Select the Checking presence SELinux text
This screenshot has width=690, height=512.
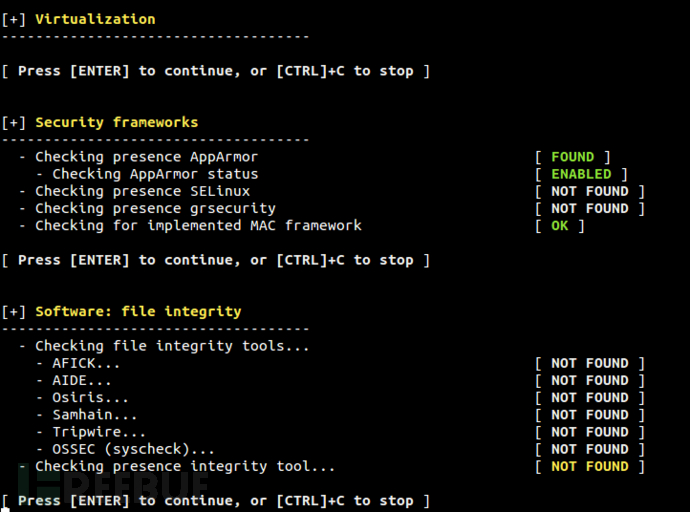tap(142, 191)
